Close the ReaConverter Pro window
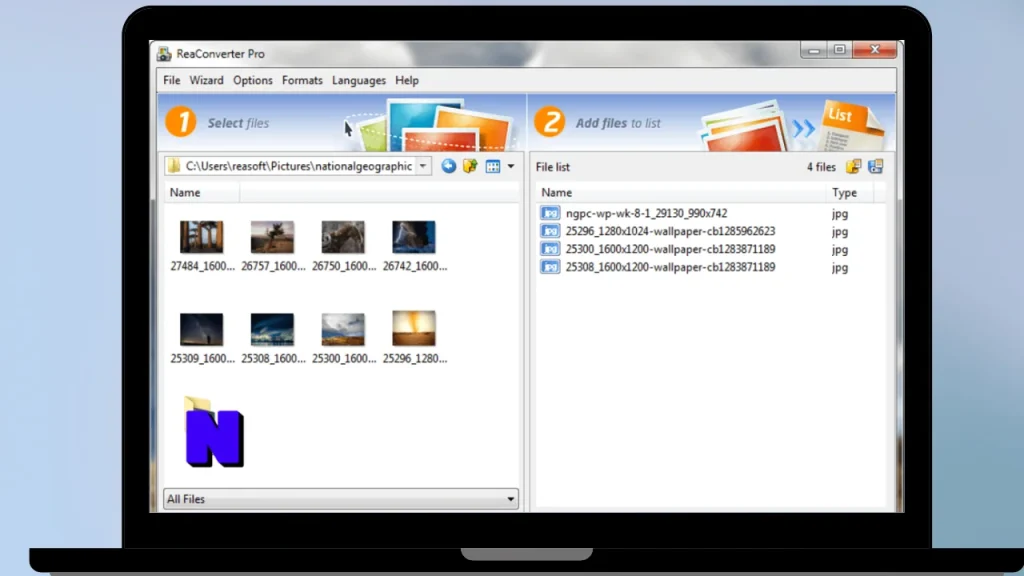The image size is (1024, 576). (874, 50)
